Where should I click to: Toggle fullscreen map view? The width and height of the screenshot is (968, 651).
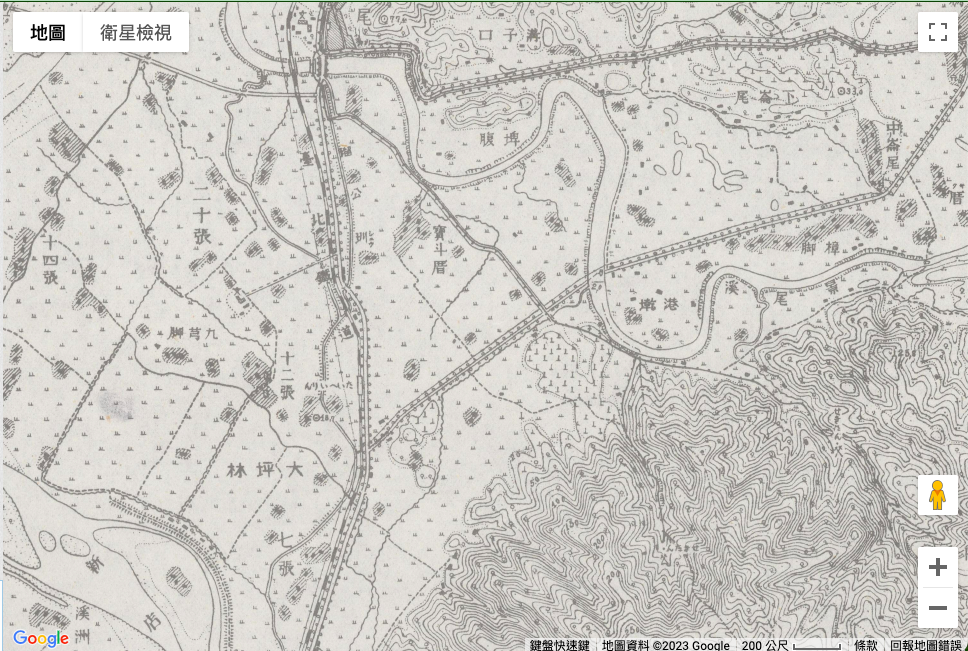[937, 31]
